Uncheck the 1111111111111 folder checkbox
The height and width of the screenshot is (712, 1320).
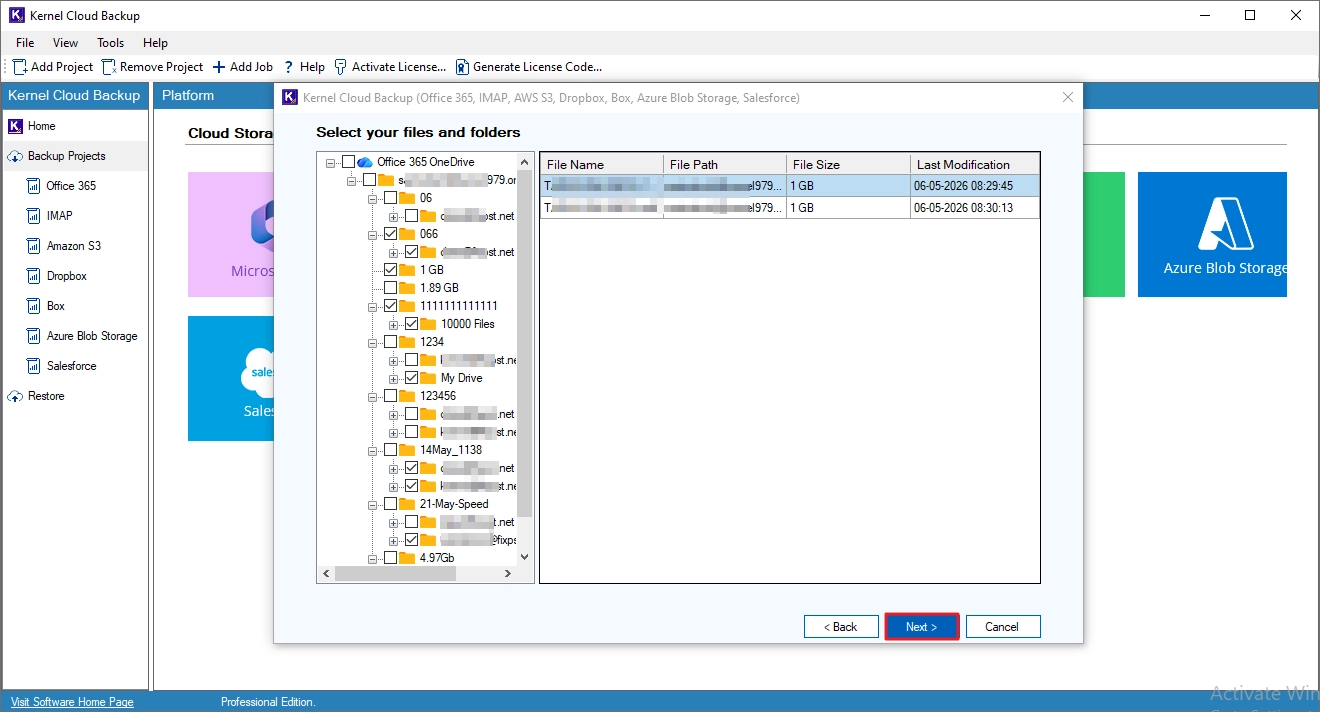click(390, 306)
